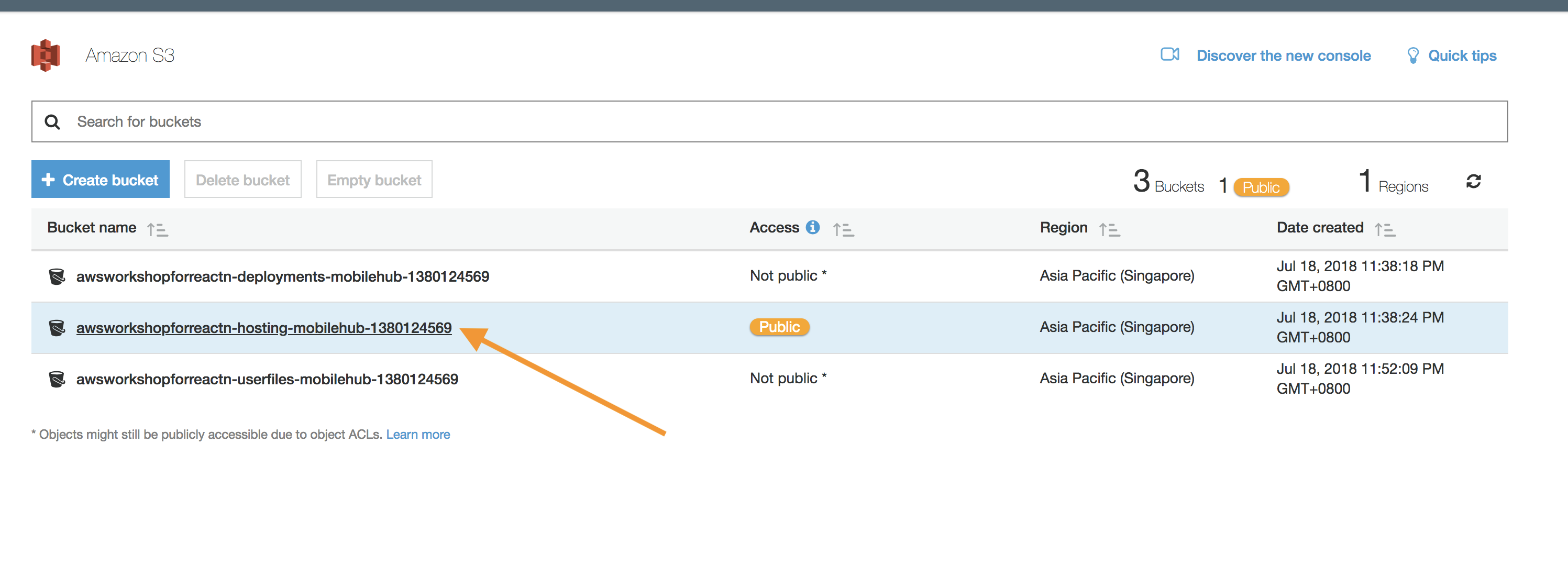Click the Access column header text

coord(774,228)
